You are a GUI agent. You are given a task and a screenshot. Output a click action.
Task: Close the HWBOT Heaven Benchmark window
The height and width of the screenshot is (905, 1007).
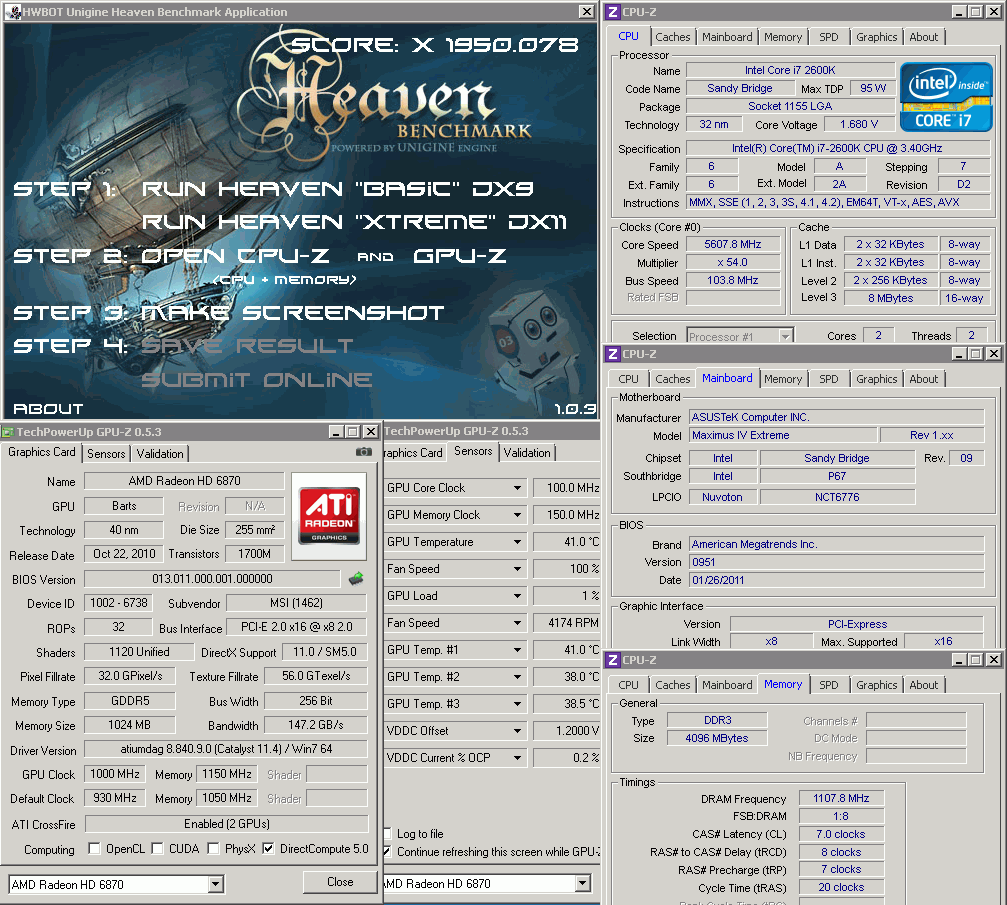[586, 12]
